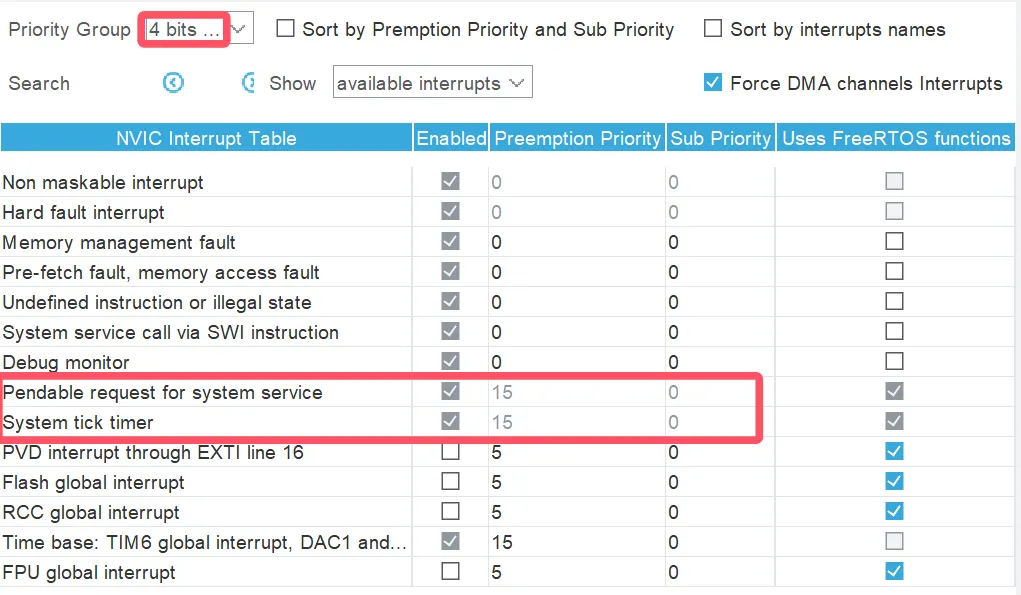Click the Sub Priority column header
1021x595 pixels.
click(721, 138)
